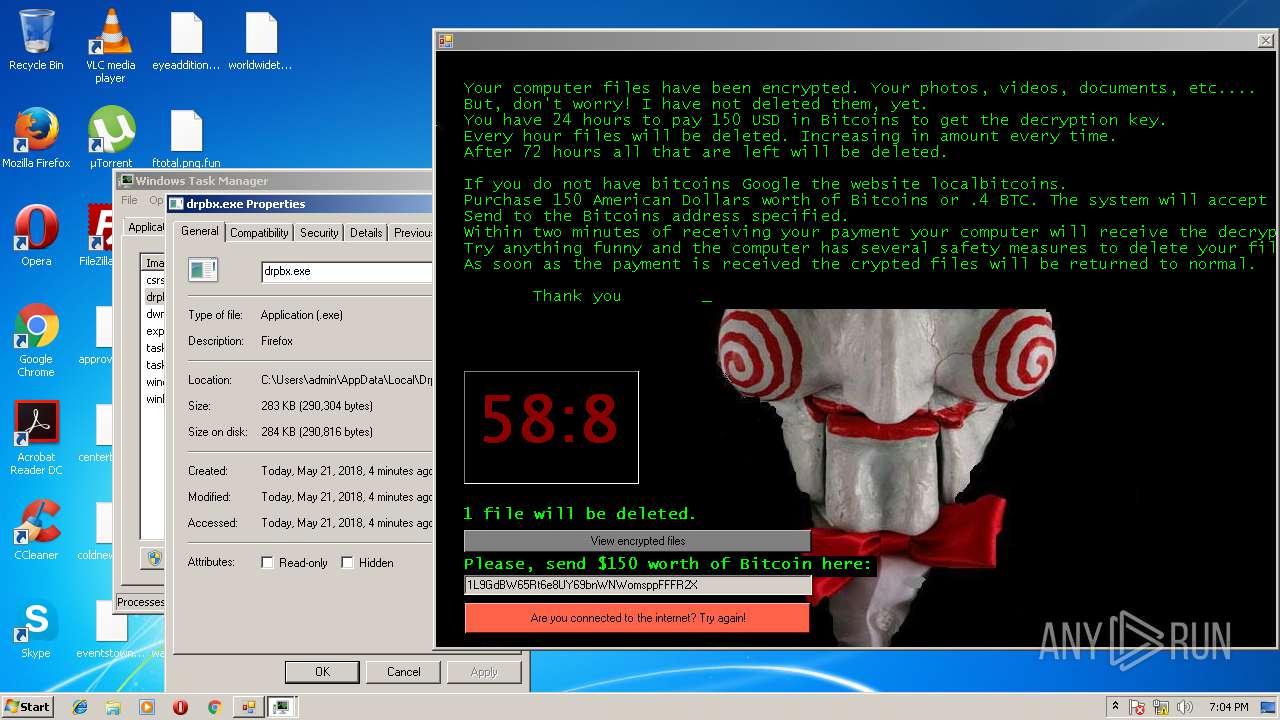Click the 'Firefox' description text

[x=277, y=341]
